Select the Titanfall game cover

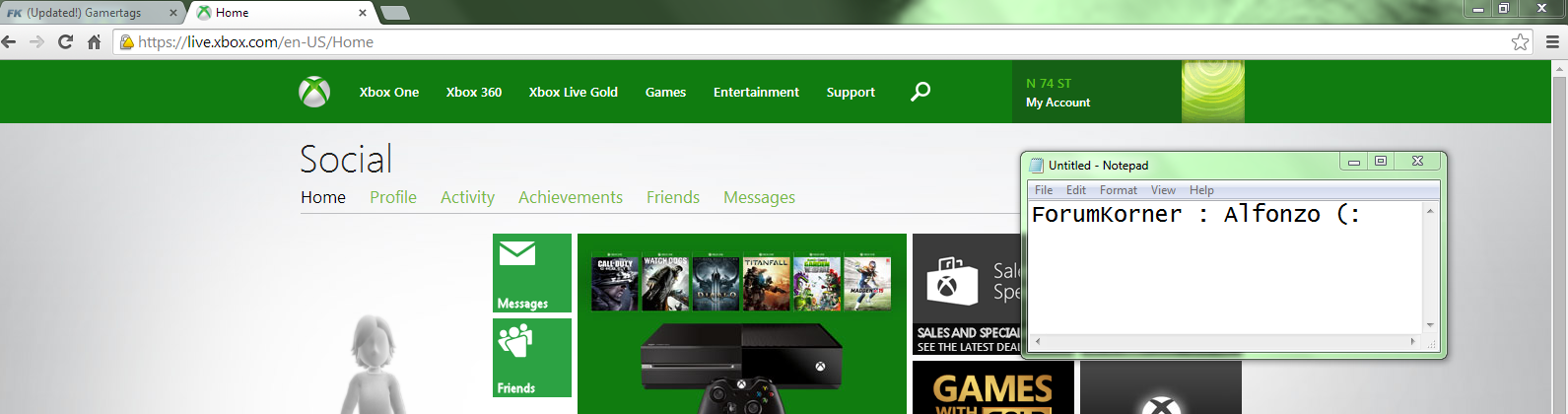coord(767,283)
